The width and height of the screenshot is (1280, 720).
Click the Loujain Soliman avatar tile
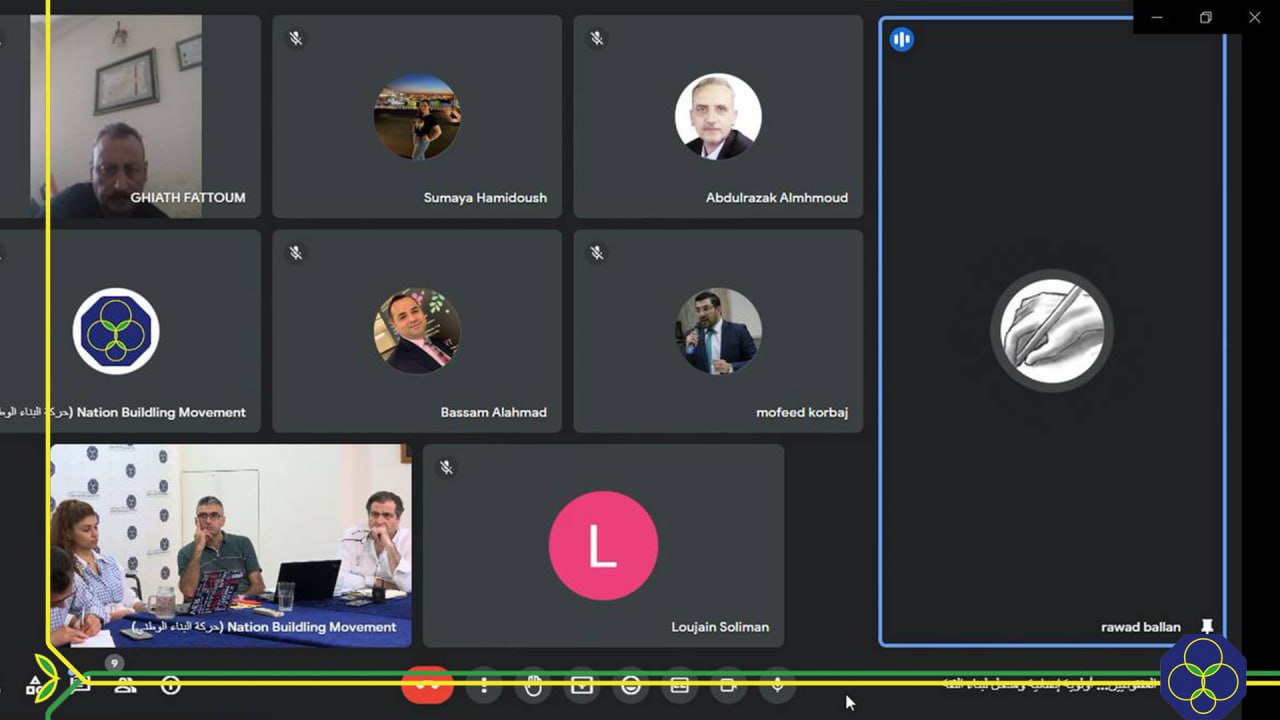pyautogui.click(x=603, y=546)
